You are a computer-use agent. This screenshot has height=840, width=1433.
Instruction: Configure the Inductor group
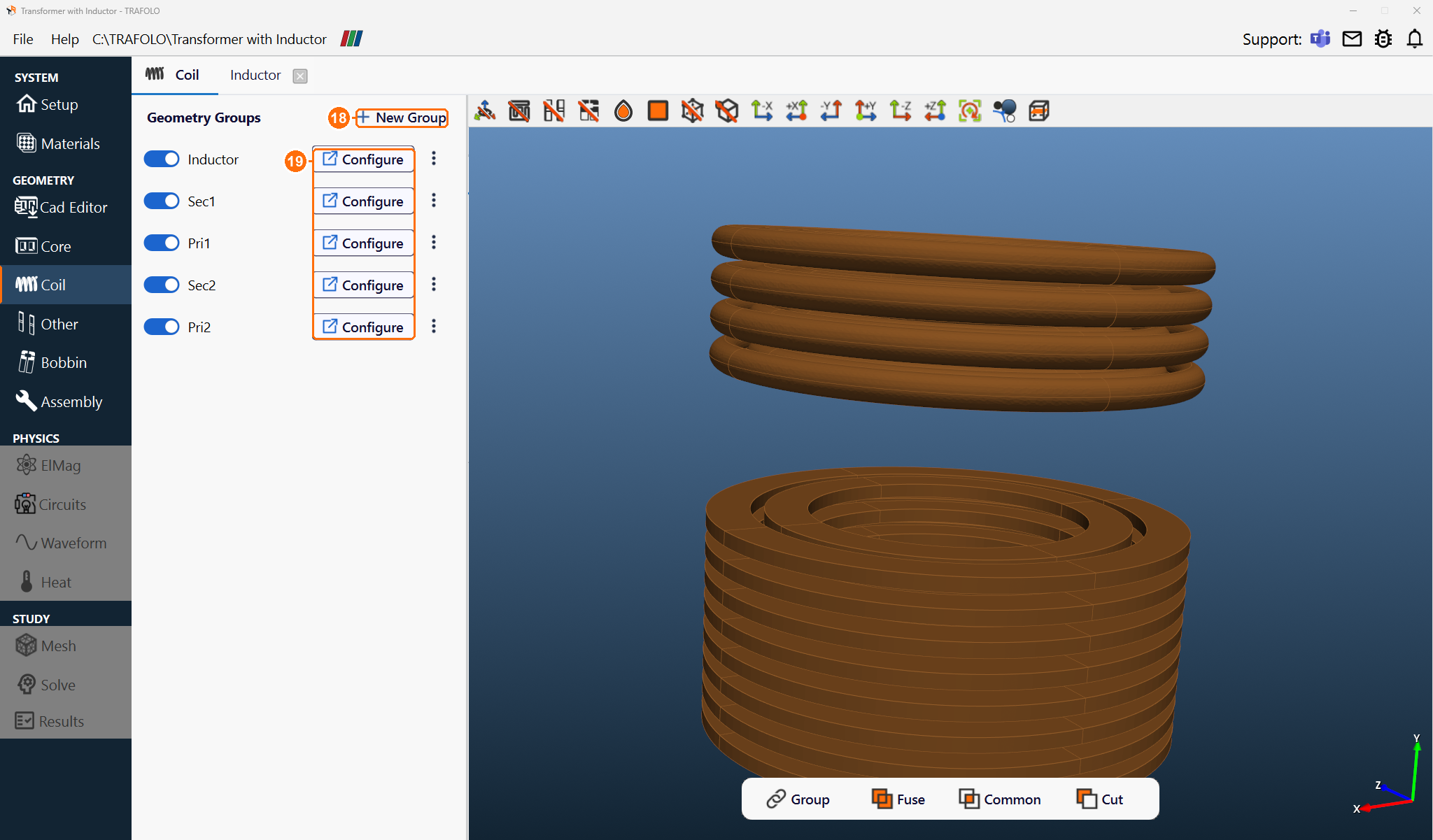tap(363, 159)
